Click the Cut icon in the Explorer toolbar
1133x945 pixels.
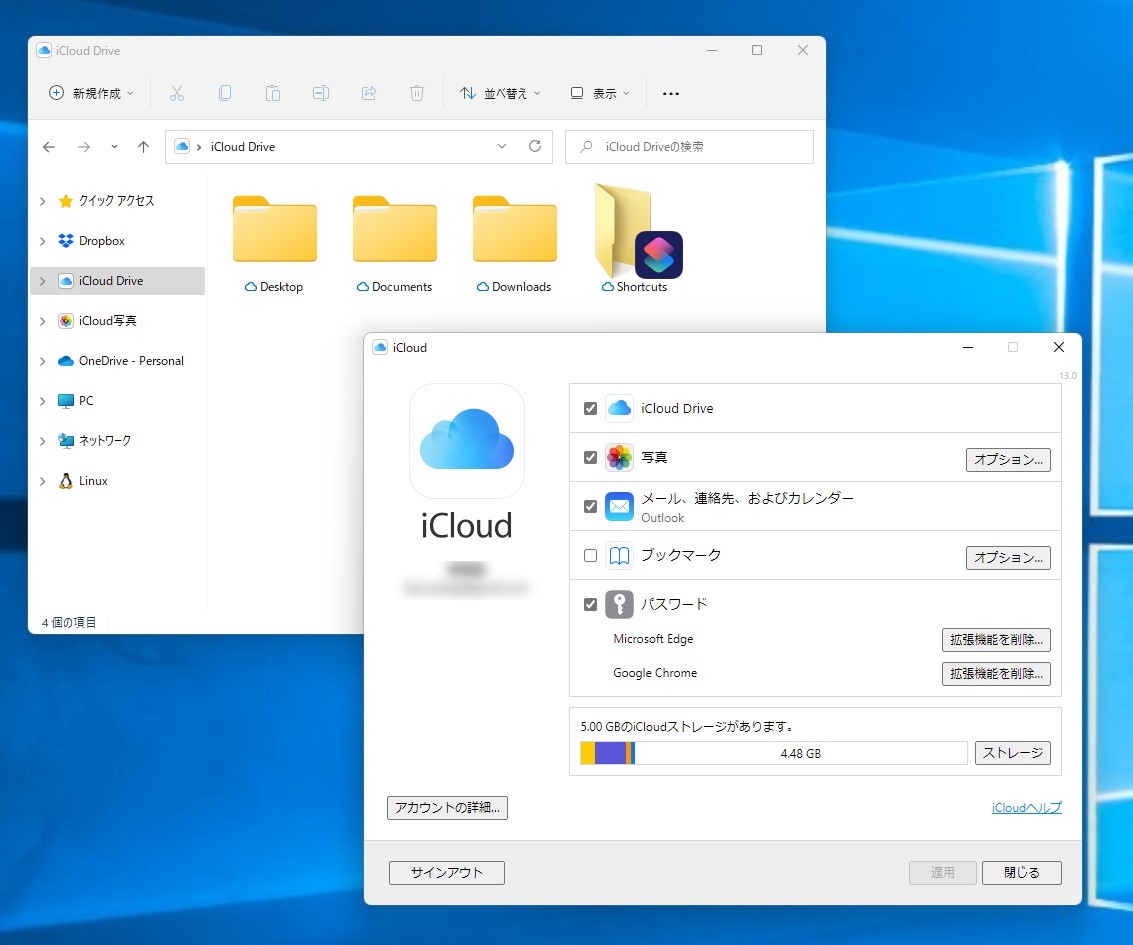click(x=177, y=93)
